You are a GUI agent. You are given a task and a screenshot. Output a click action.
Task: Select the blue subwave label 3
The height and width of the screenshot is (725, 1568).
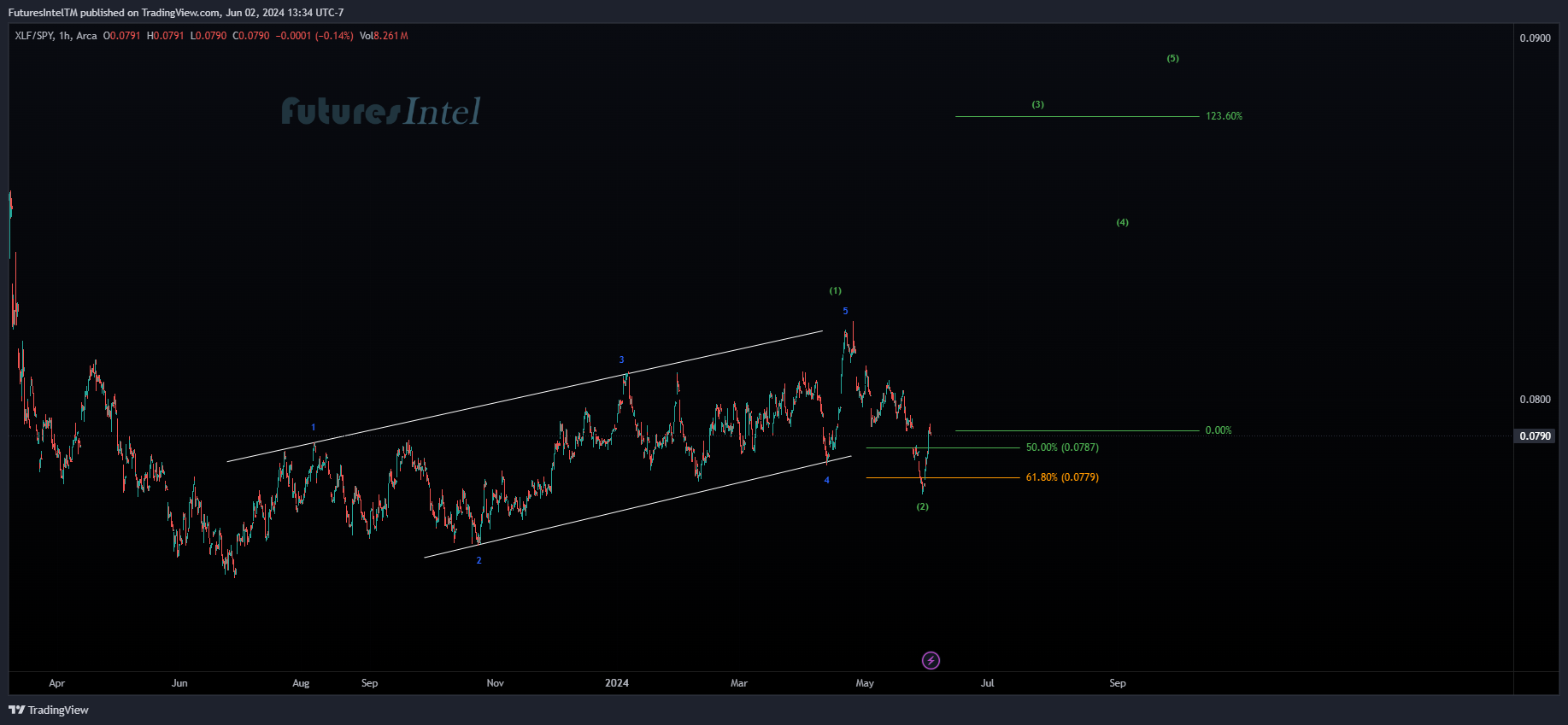pyautogui.click(x=621, y=360)
